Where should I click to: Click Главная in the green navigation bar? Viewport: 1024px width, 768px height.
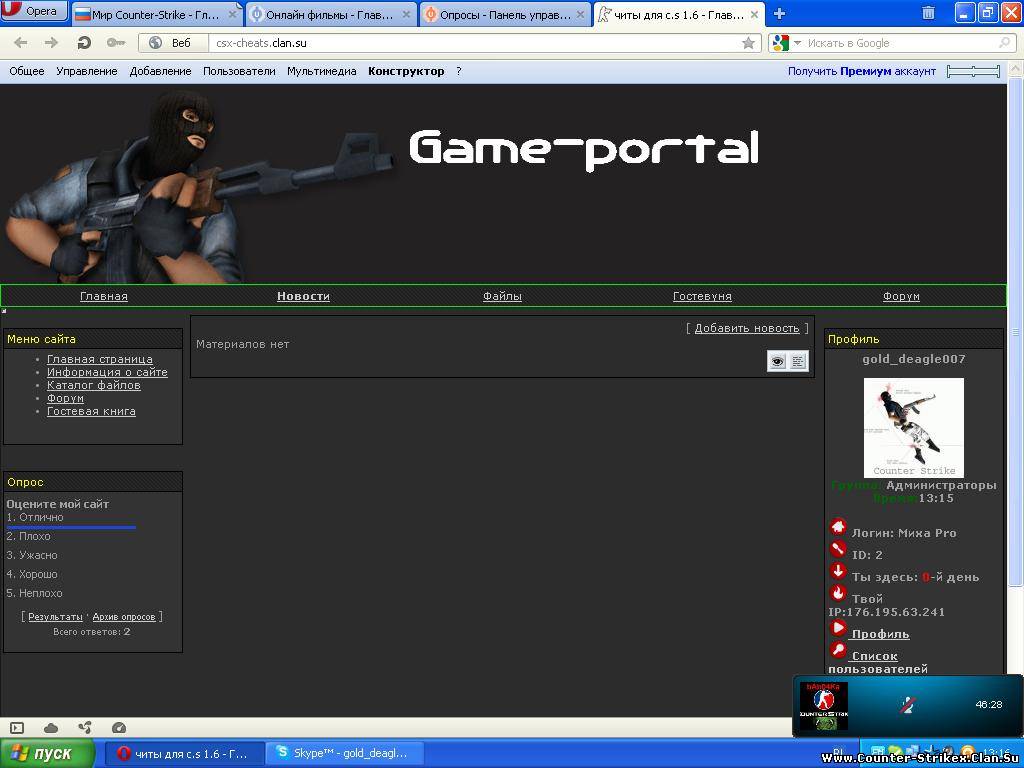pos(104,296)
